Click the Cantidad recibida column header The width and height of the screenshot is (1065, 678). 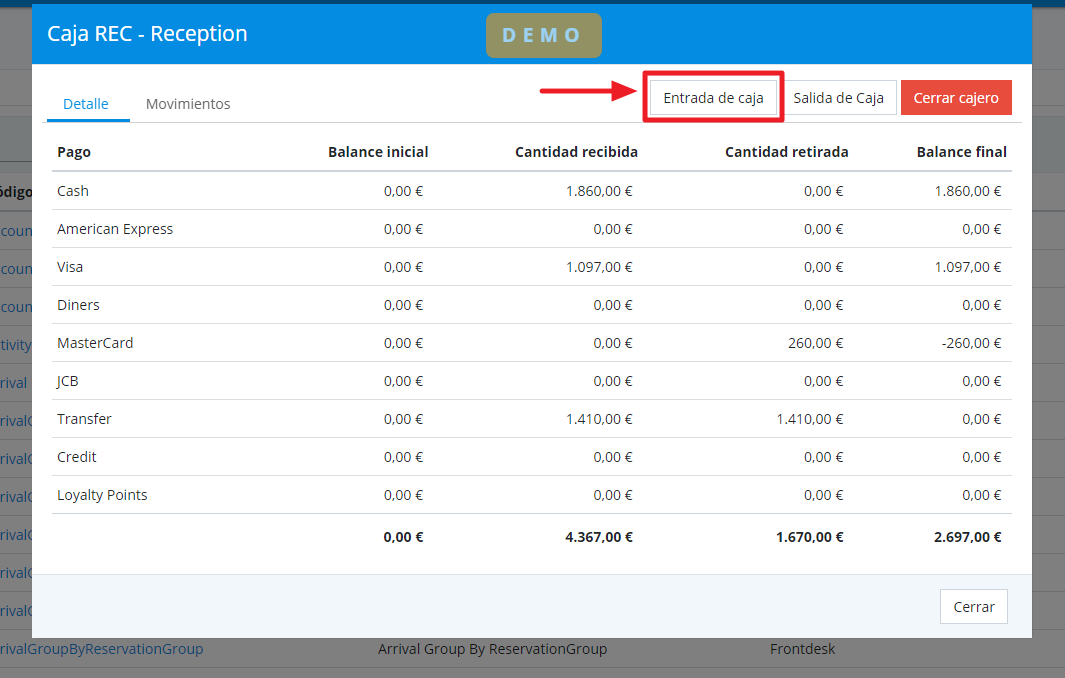pyautogui.click(x=576, y=152)
